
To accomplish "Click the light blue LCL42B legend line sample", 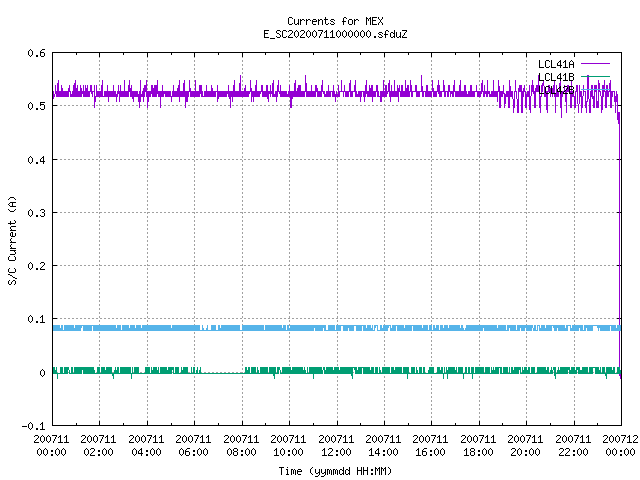I will tap(595, 89).
